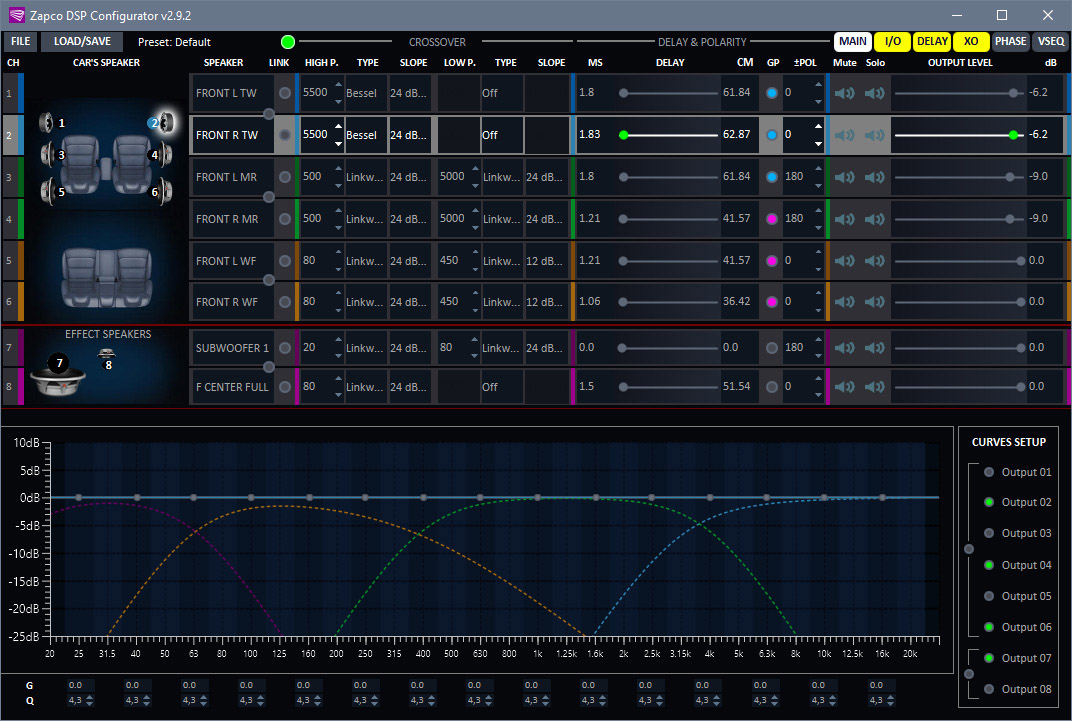Mute the FRONT R TW channel
Image resolution: width=1072 pixels, height=721 pixels.
pos(844,135)
